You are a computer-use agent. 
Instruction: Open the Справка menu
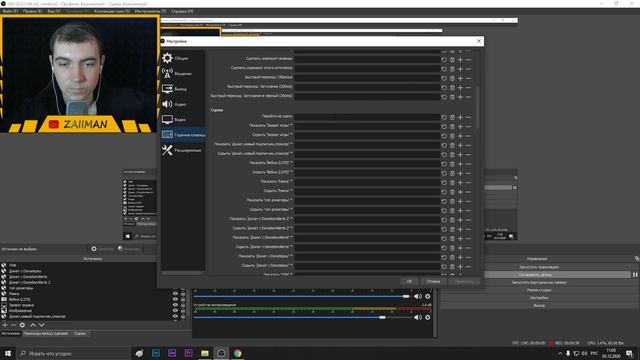coord(182,11)
